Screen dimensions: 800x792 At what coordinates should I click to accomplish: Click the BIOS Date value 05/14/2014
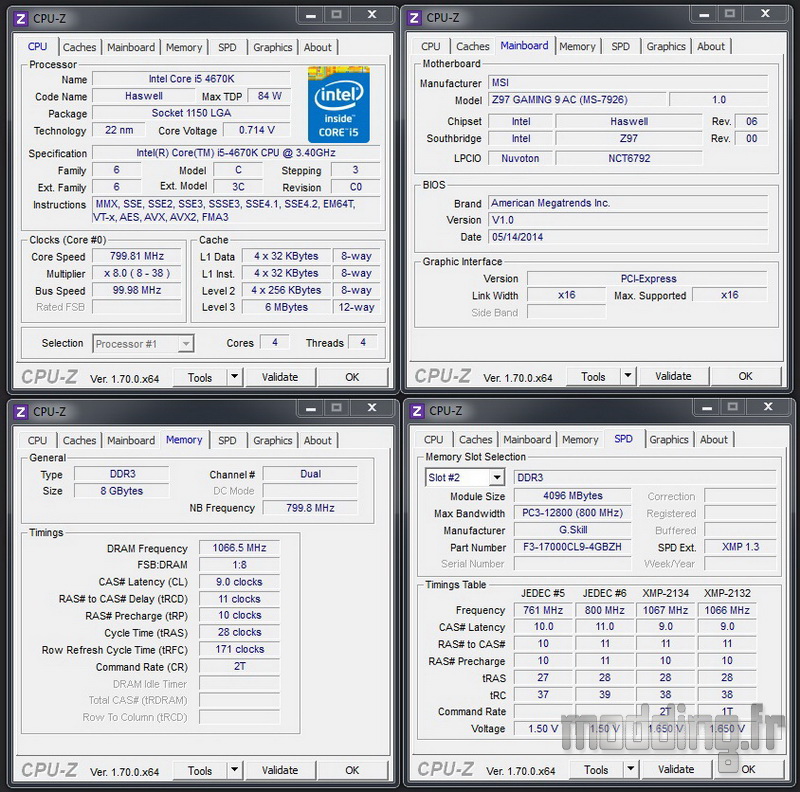pos(628,237)
